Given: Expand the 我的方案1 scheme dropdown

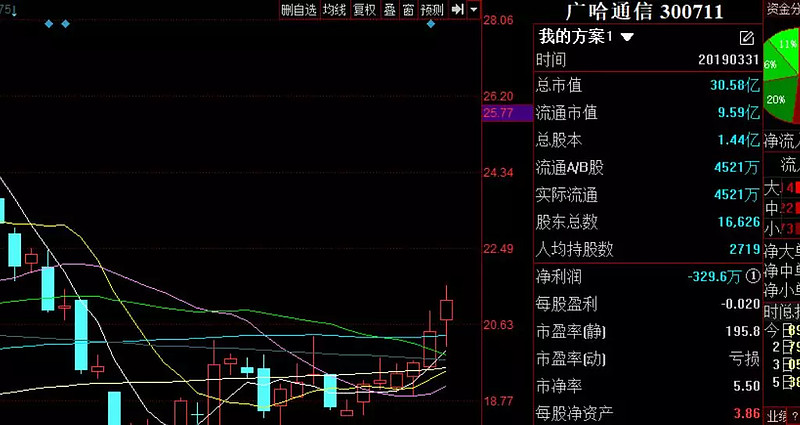Looking at the screenshot, I should pyautogui.click(x=627, y=37).
